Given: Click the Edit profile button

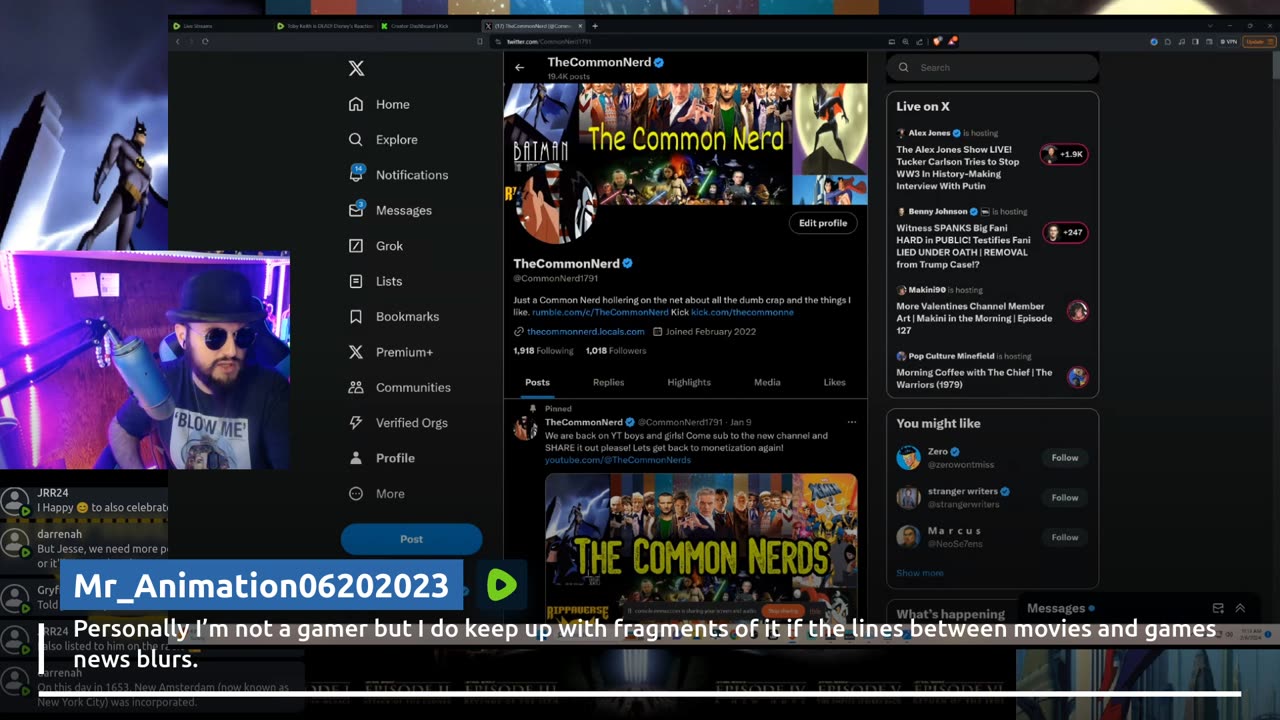Looking at the screenshot, I should point(823,223).
